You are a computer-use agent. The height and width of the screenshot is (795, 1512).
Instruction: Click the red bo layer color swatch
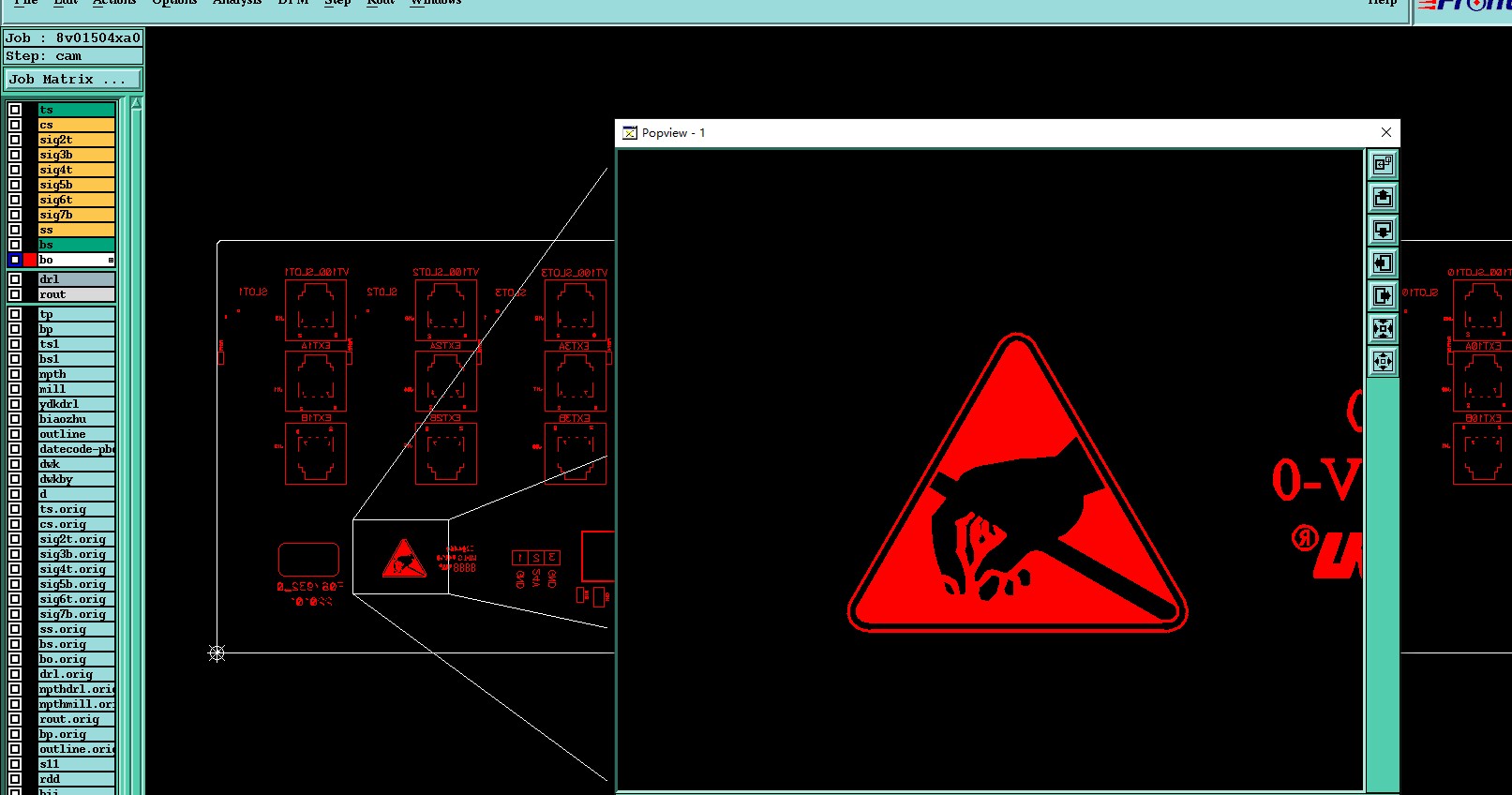click(30, 260)
